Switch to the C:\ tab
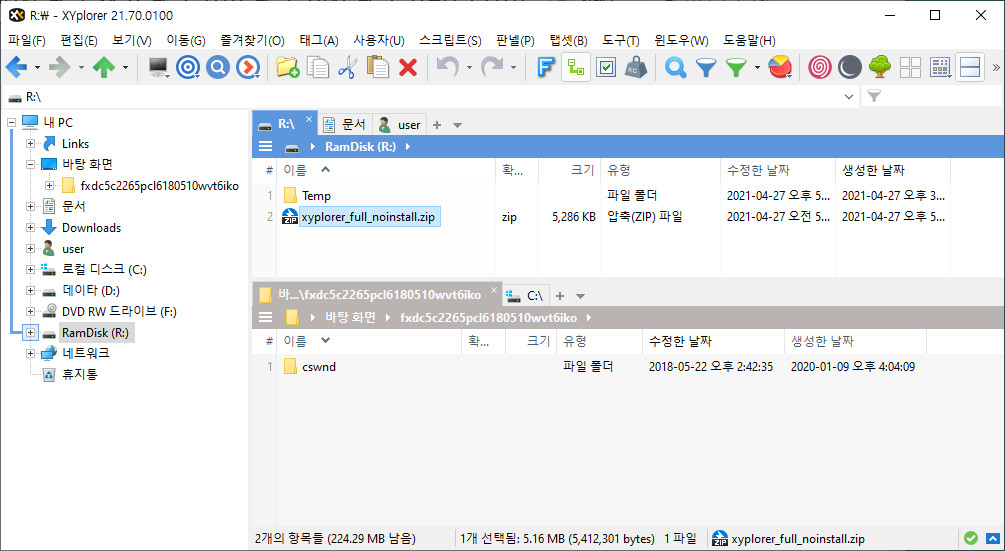The height and width of the screenshot is (551, 1005). [525, 295]
